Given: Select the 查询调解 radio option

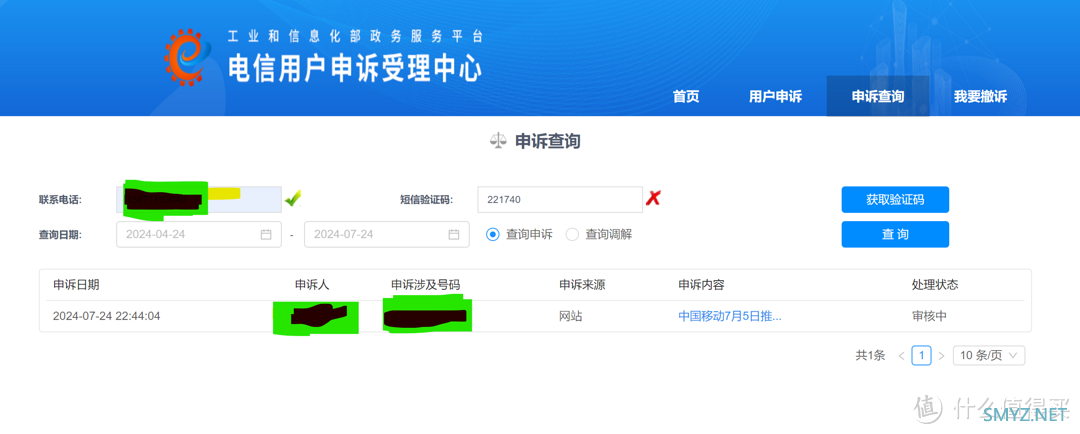Looking at the screenshot, I should (x=572, y=235).
